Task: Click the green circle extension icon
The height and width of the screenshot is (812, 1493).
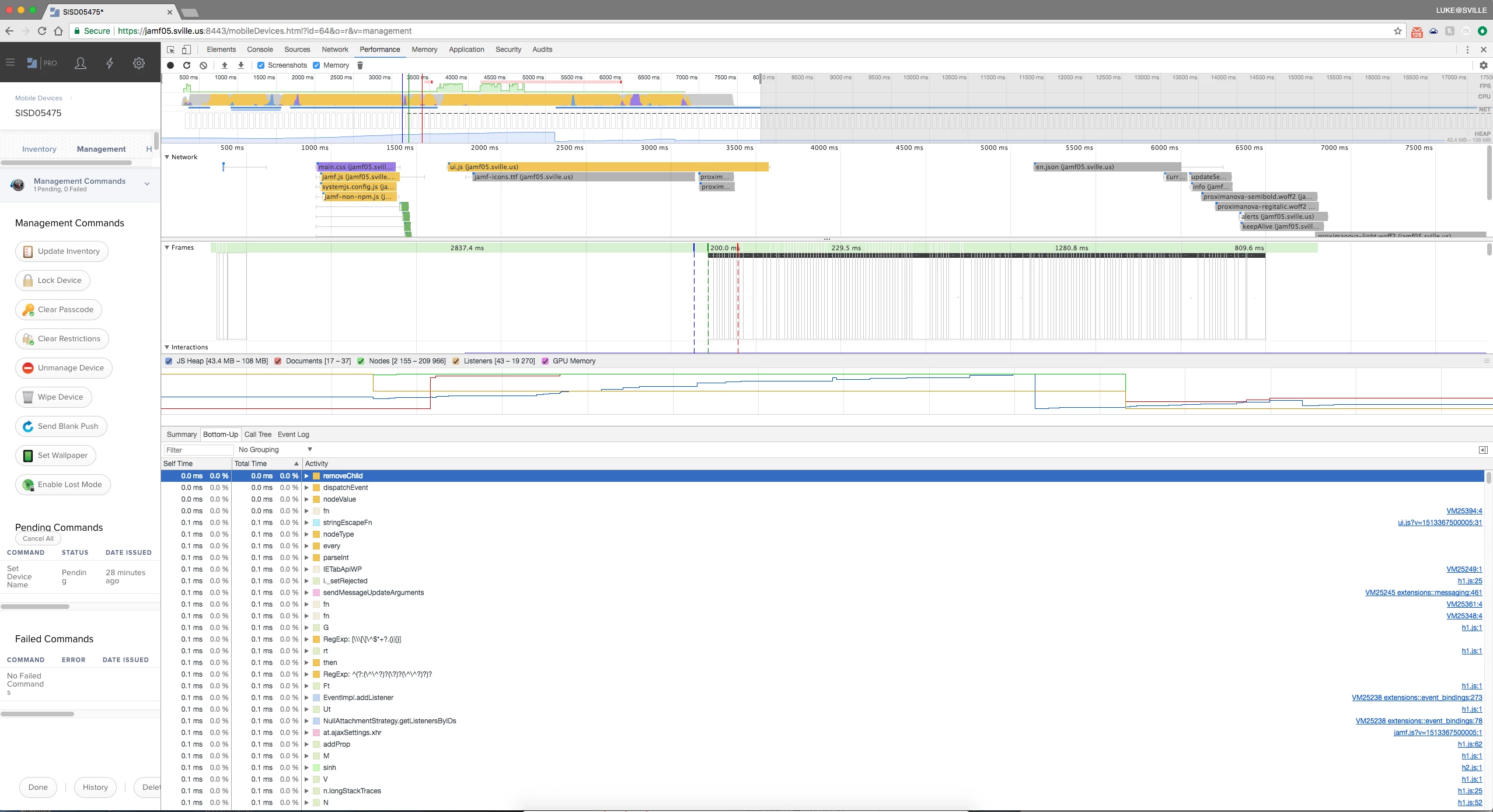Action: point(1482,31)
